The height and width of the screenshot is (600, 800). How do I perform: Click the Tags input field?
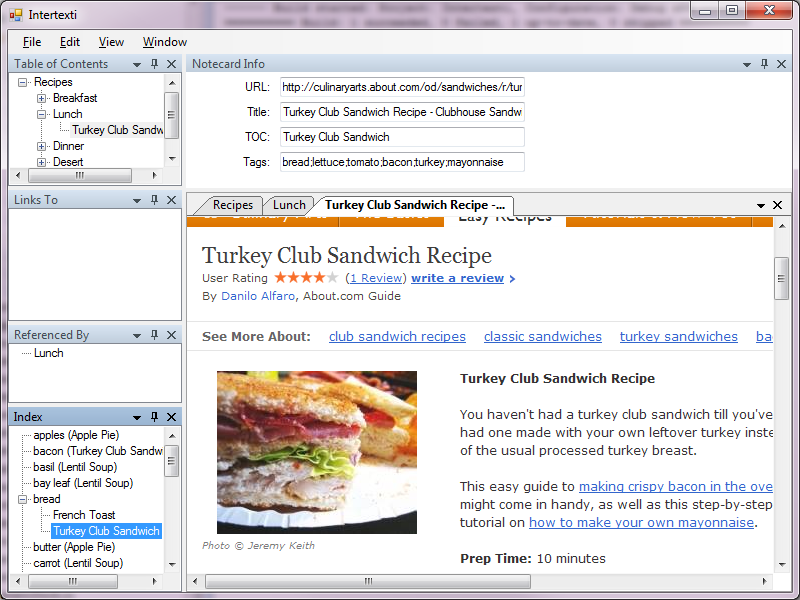(x=402, y=162)
